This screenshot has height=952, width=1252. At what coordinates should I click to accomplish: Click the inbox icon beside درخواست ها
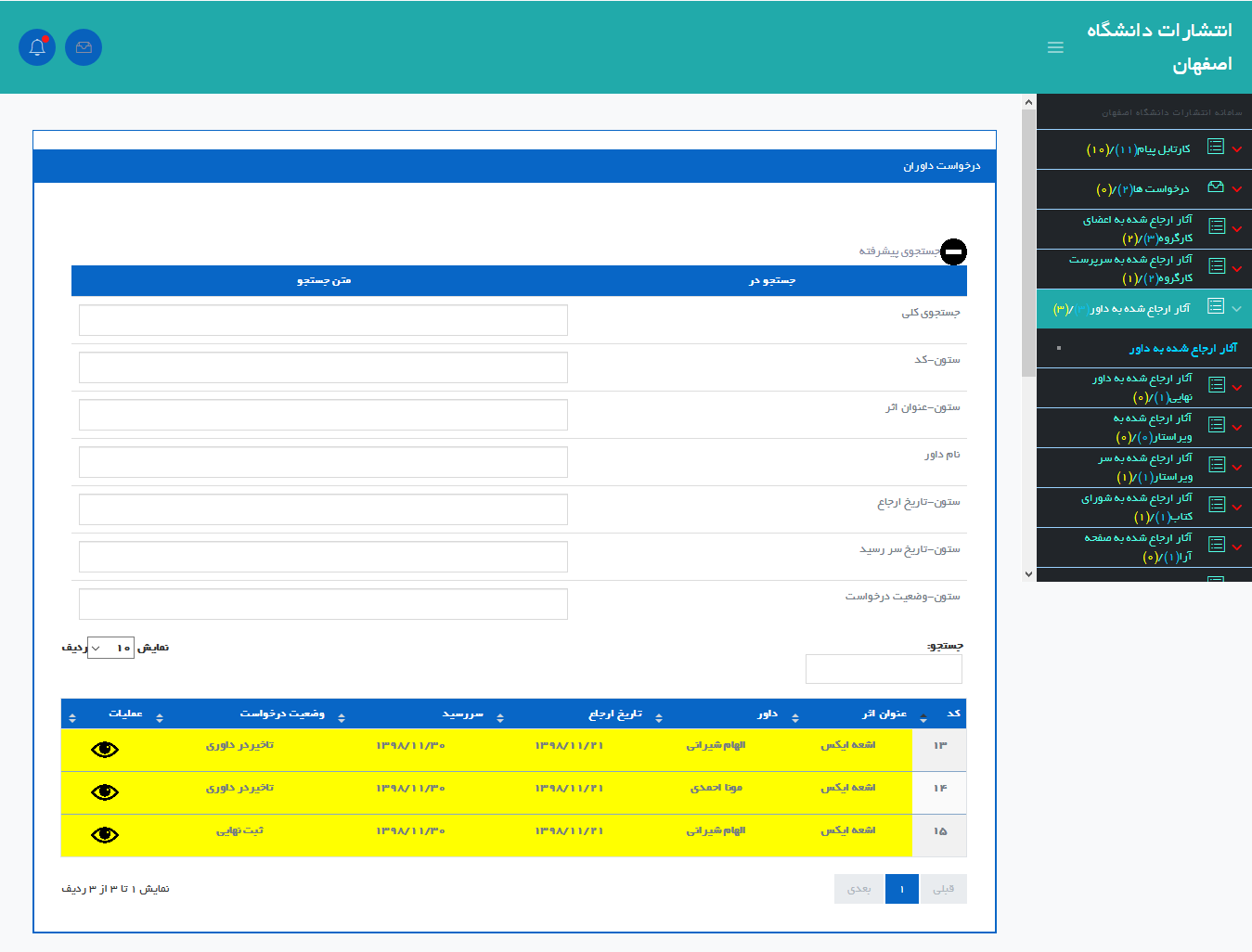coord(1215,187)
